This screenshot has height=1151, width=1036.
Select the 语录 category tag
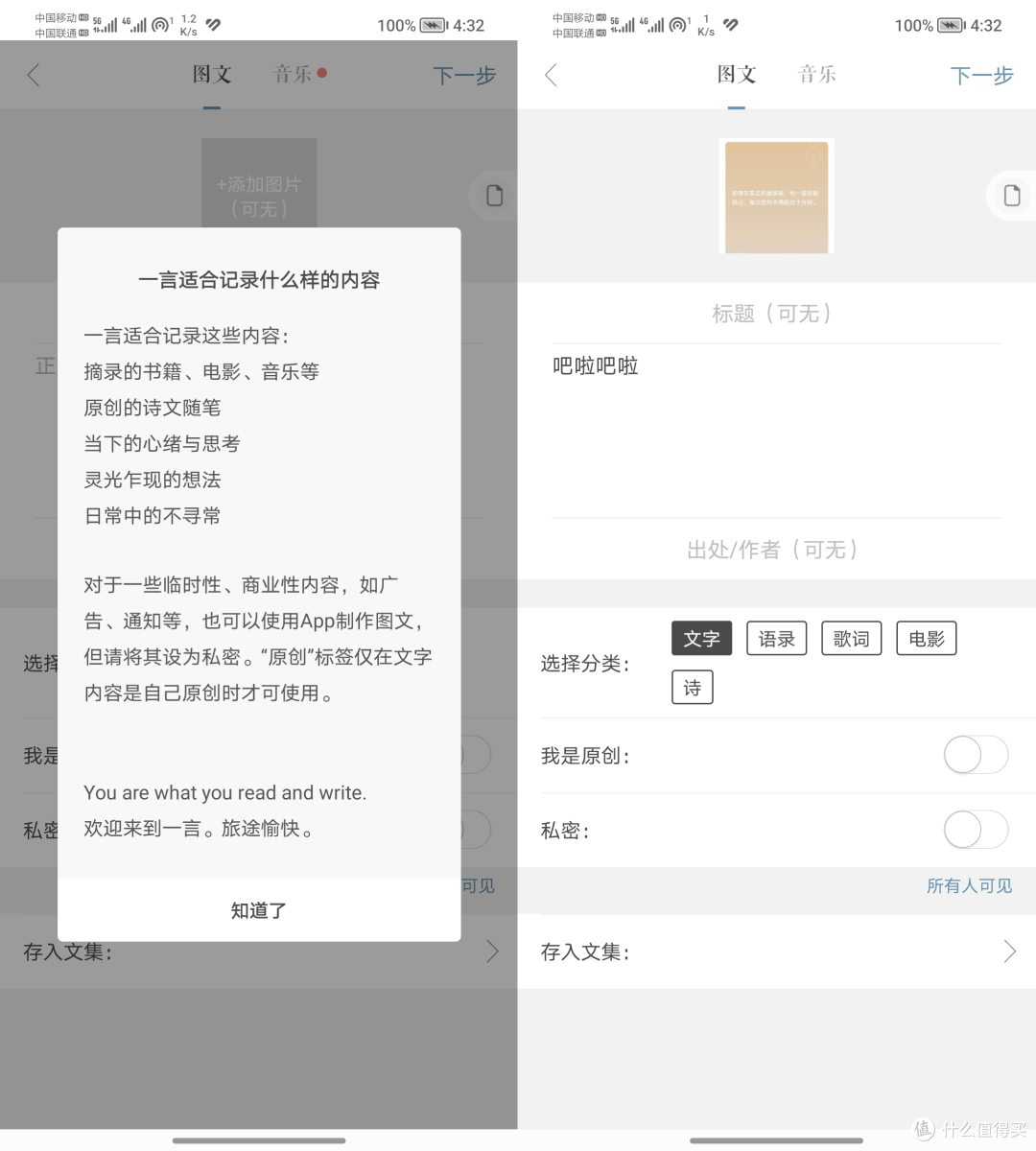777,639
